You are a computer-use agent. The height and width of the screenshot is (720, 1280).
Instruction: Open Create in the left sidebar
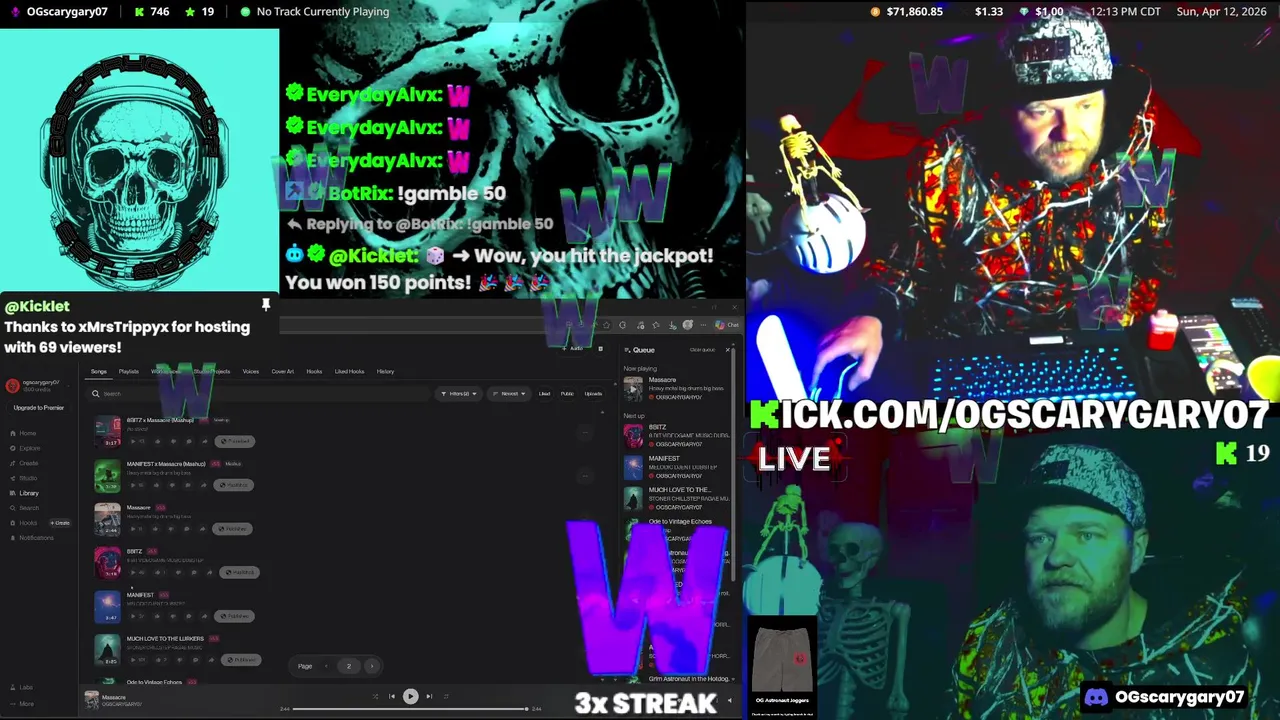24,463
